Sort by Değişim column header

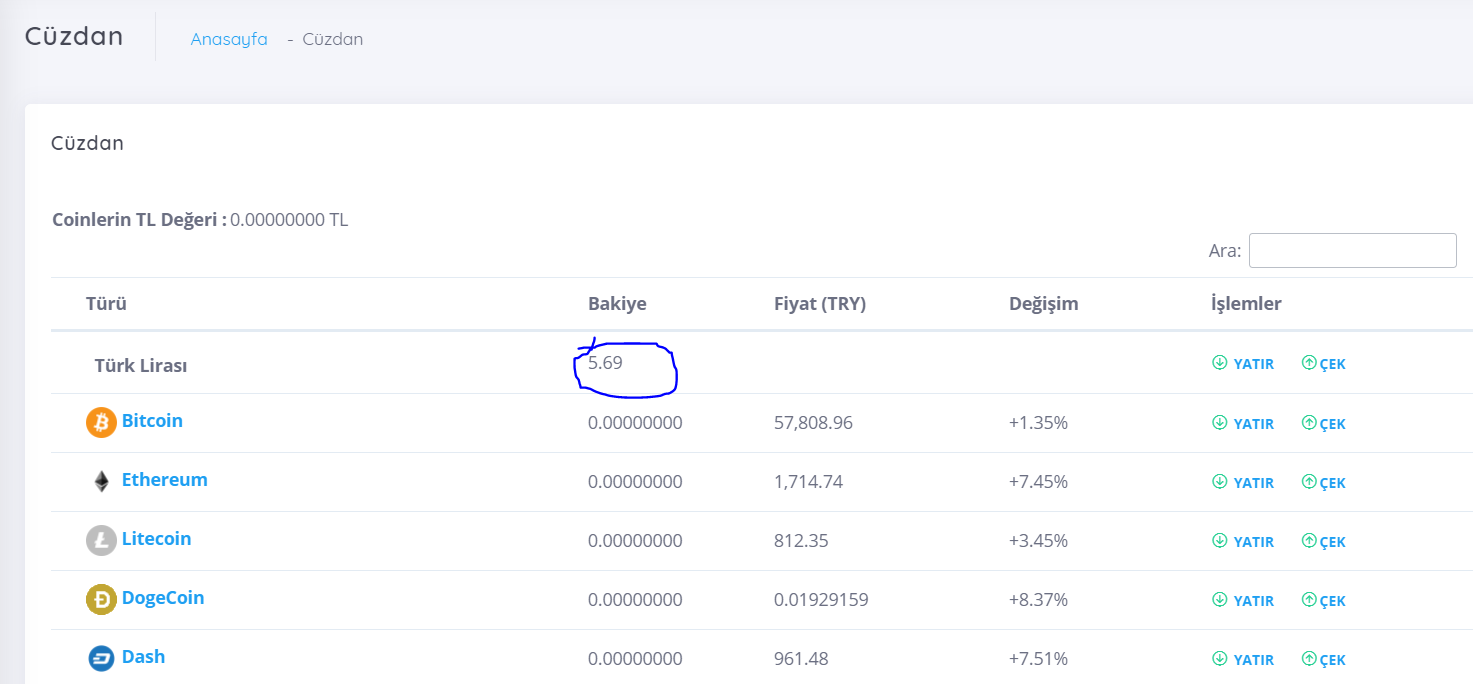[x=1044, y=304]
